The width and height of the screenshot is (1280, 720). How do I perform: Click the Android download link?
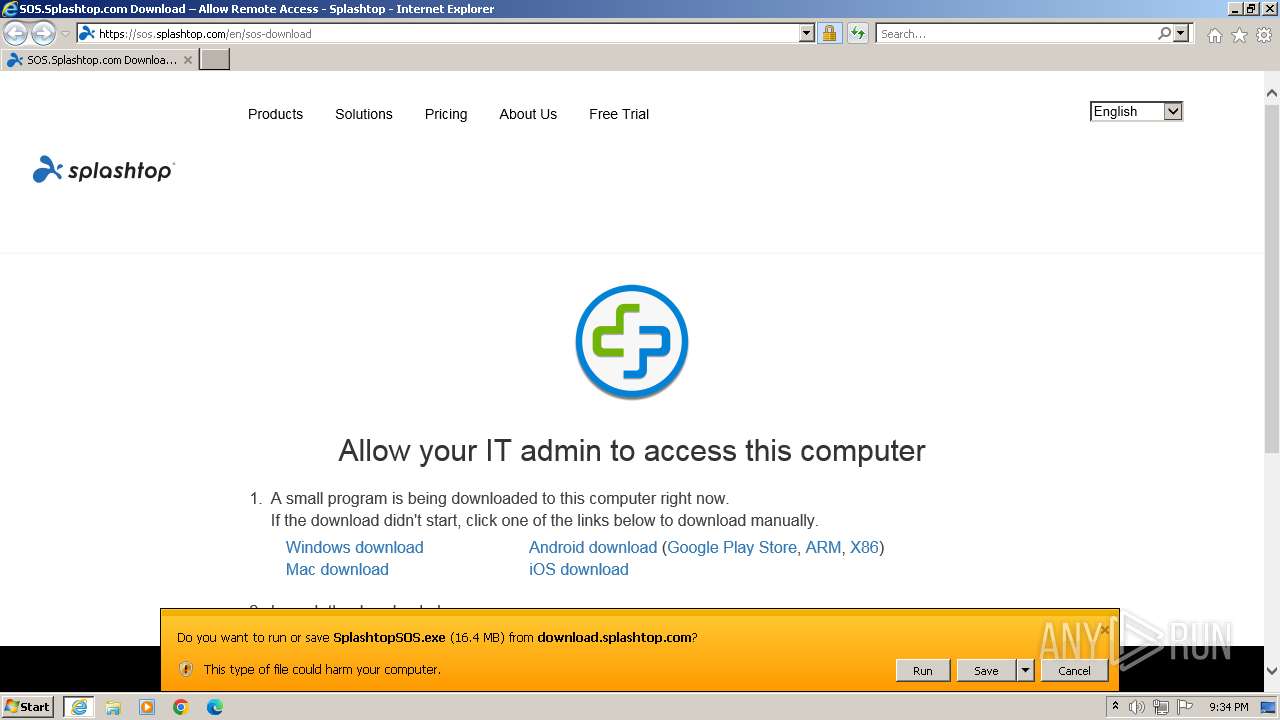593,547
